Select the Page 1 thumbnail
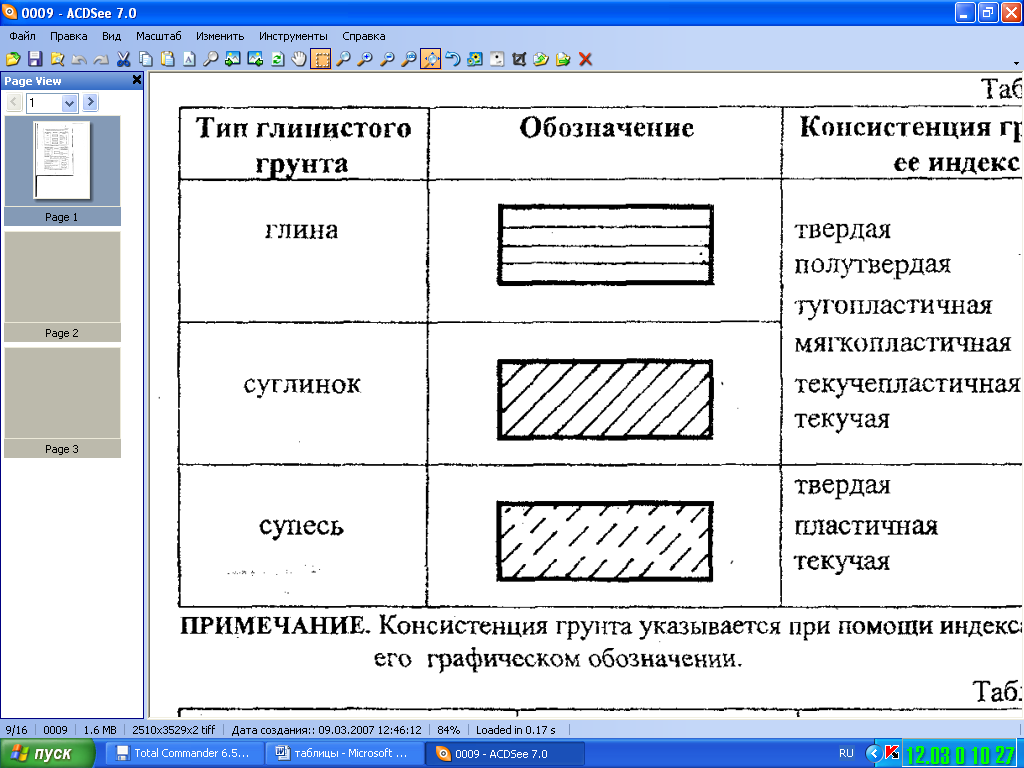Image resolution: width=1024 pixels, height=768 pixels. 62,170
